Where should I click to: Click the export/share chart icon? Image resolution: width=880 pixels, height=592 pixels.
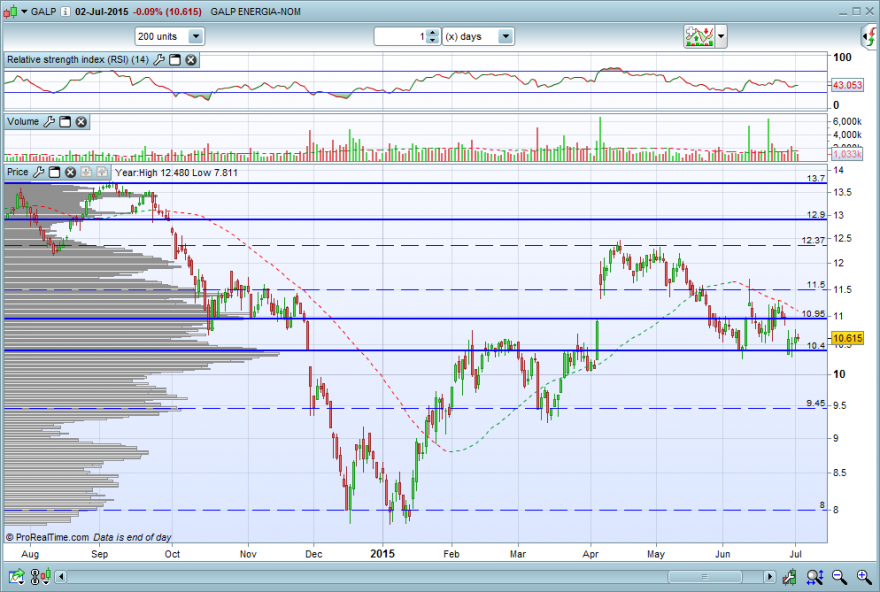pyautogui.click(x=16, y=576)
